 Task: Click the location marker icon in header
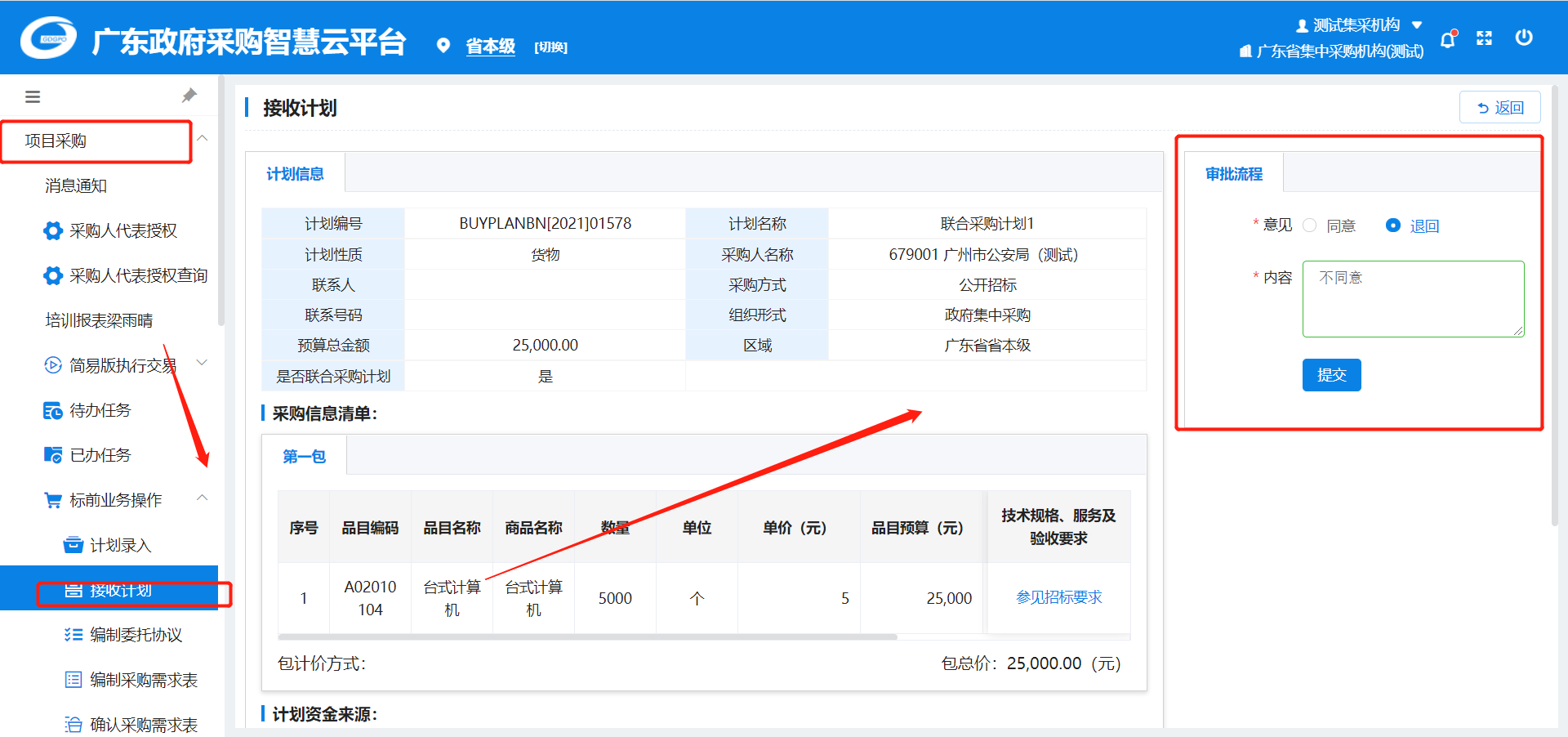(443, 46)
